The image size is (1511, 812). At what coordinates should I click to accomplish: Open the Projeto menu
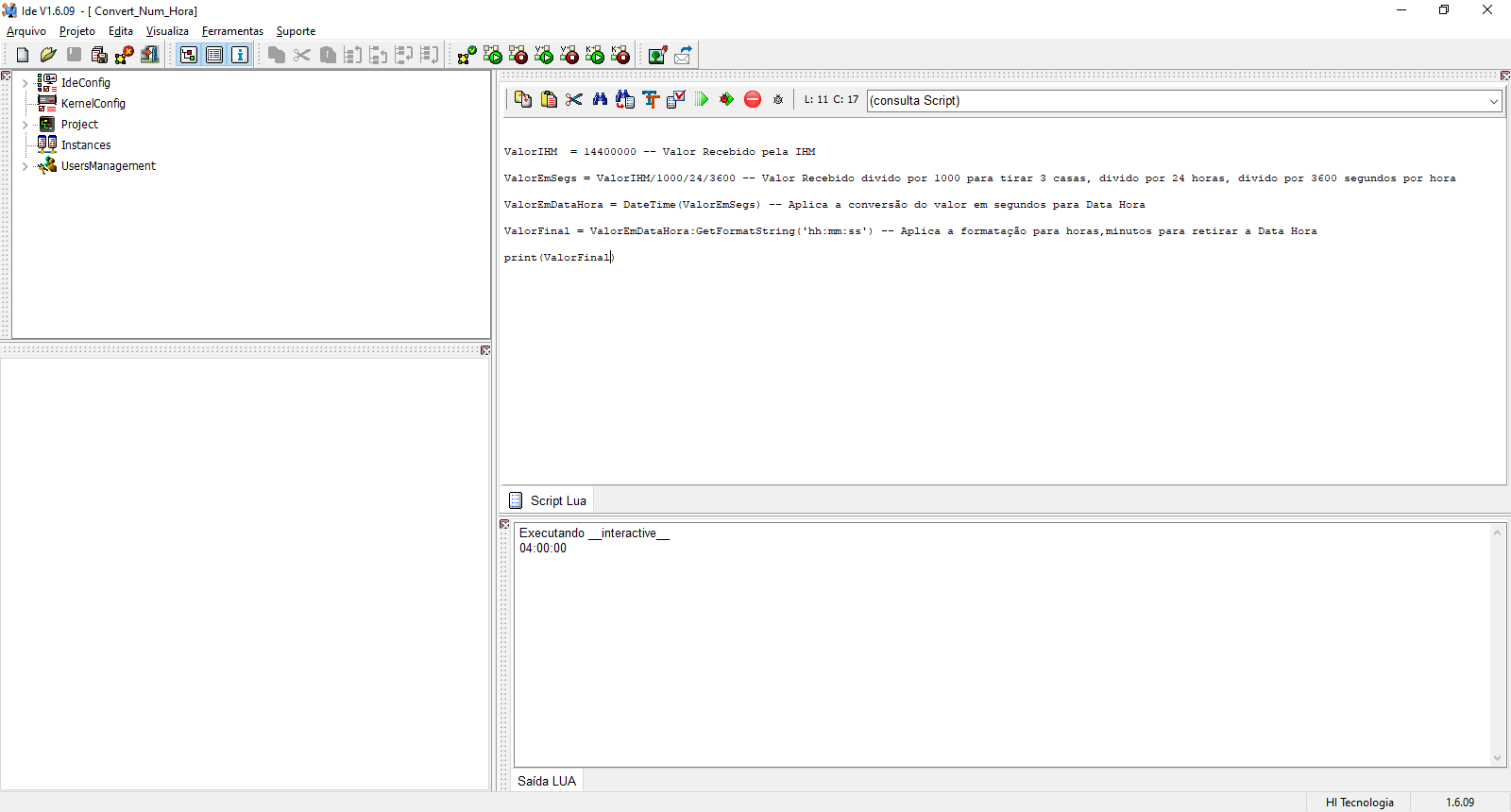coord(77,31)
